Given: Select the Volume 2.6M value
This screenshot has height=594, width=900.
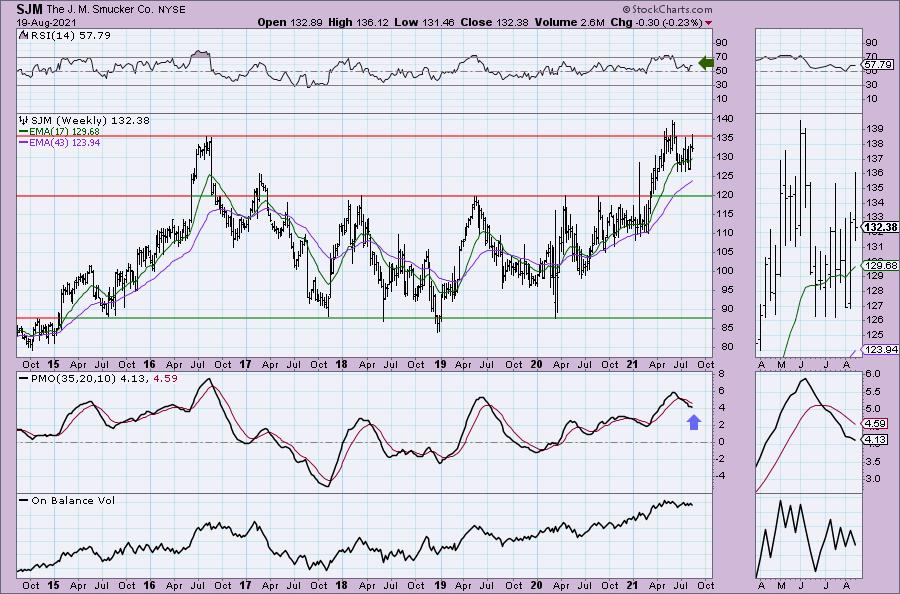Looking at the screenshot, I should pos(569,22).
